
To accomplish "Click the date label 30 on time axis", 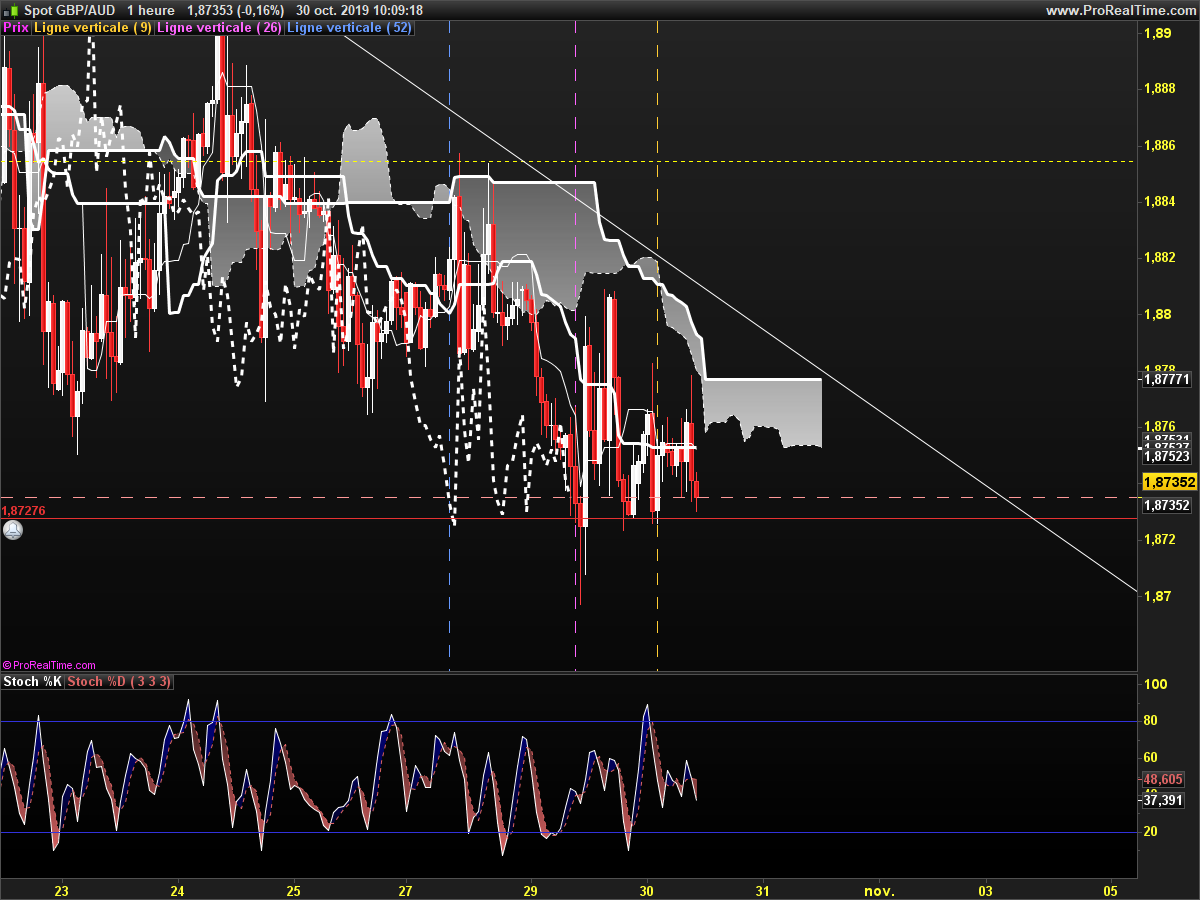I will click(x=646, y=889).
